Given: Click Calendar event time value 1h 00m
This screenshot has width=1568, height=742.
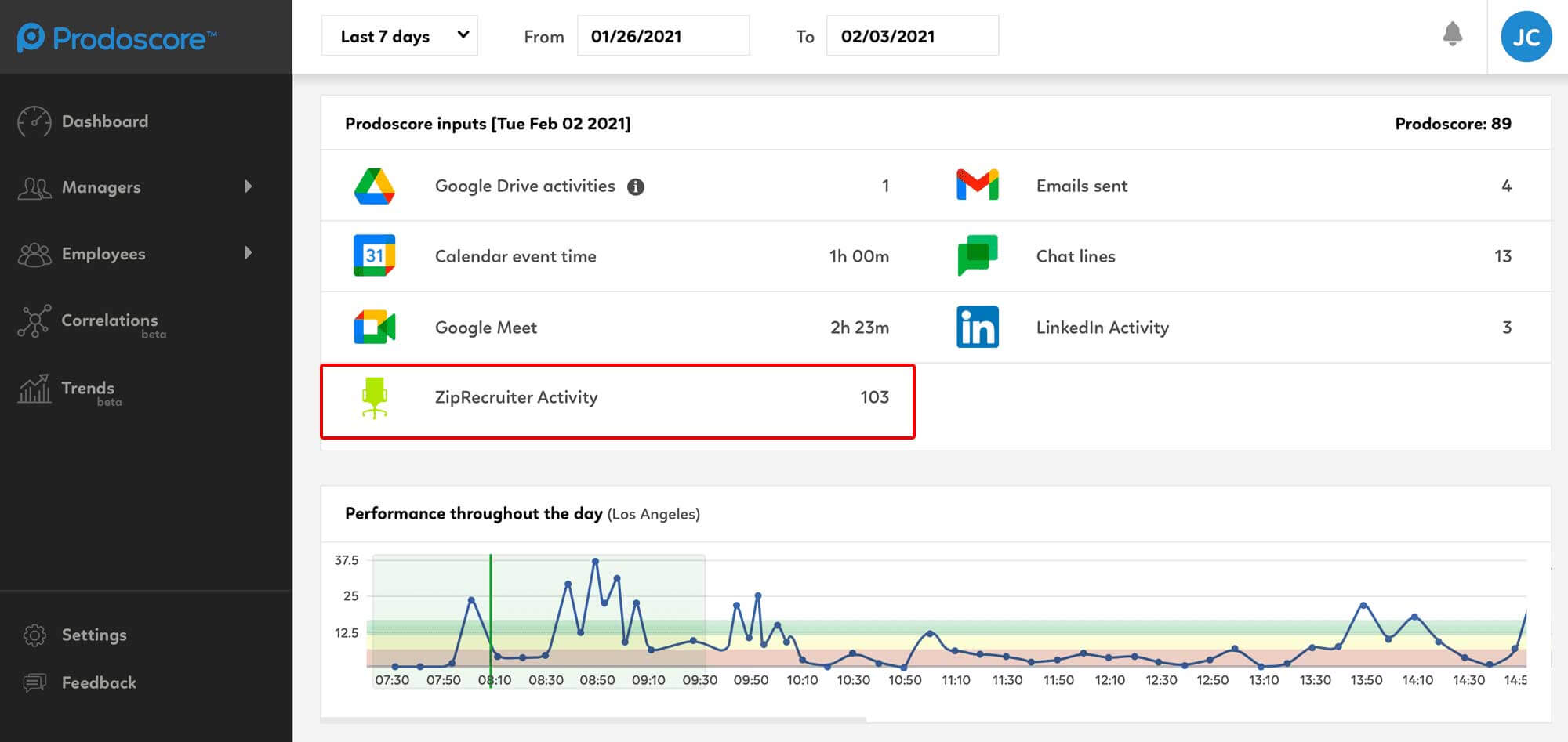Looking at the screenshot, I should pos(859,256).
